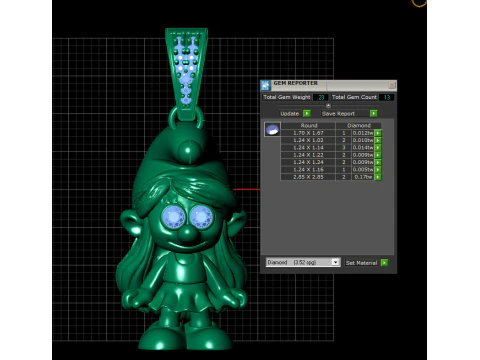Screen dimensions: 480x360
Task: Click the Round column header
Action: (308, 126)
